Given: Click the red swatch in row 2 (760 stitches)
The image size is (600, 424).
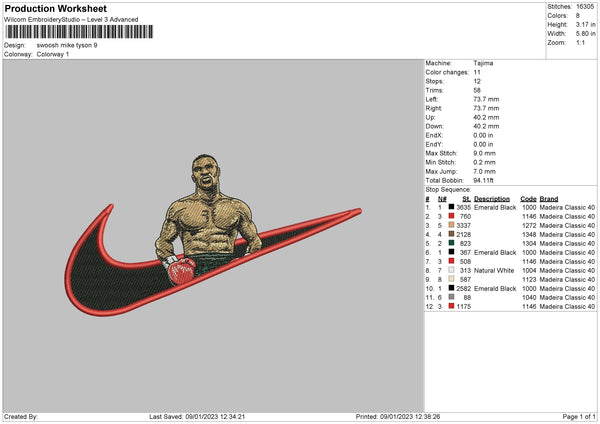Looking at the screenshot, I should point(452,216).
